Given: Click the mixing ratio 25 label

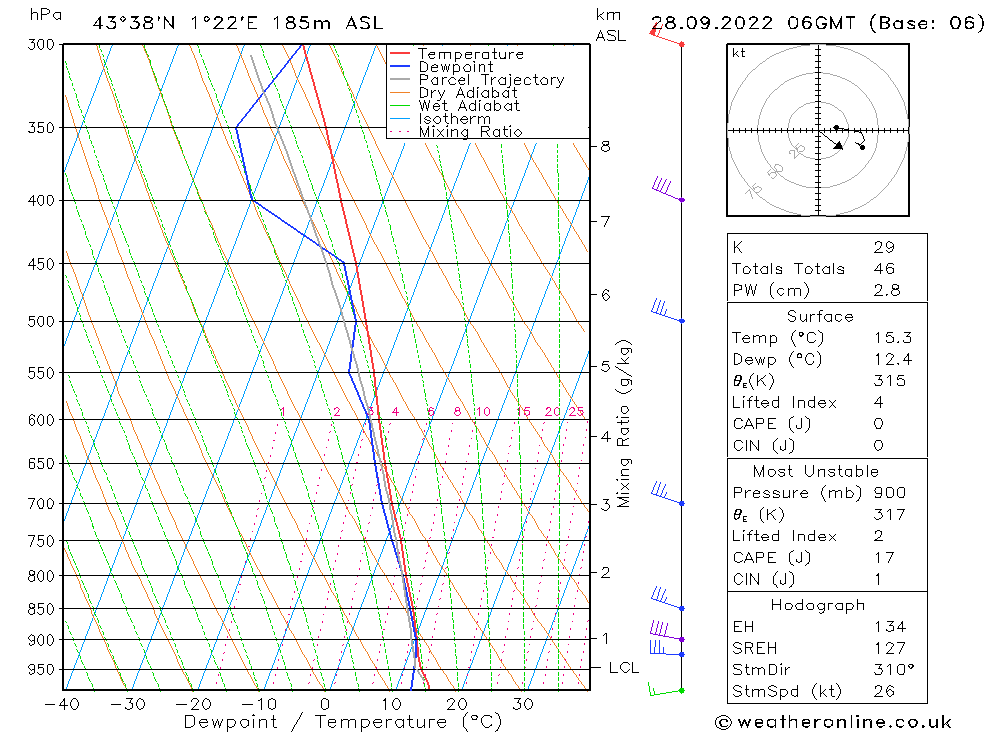Looking at the screenshot, I should [x=577, y=411].
